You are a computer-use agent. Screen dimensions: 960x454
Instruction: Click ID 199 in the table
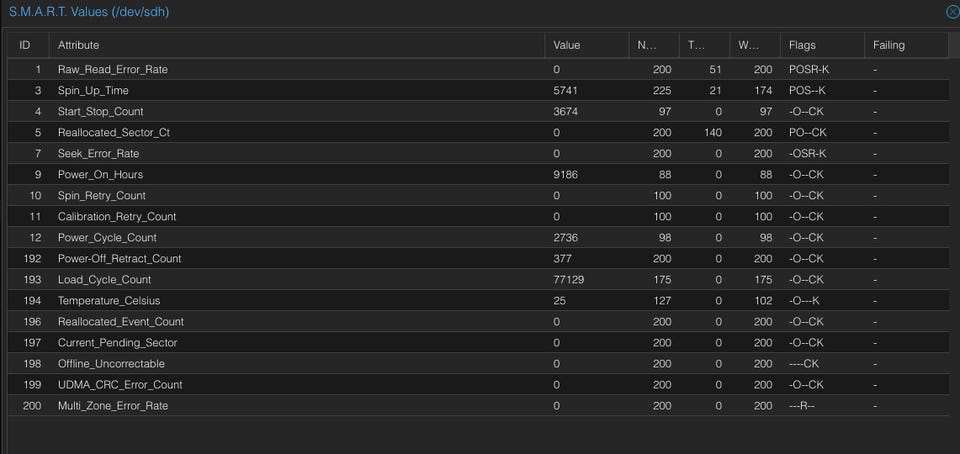[x=32, y=384]
